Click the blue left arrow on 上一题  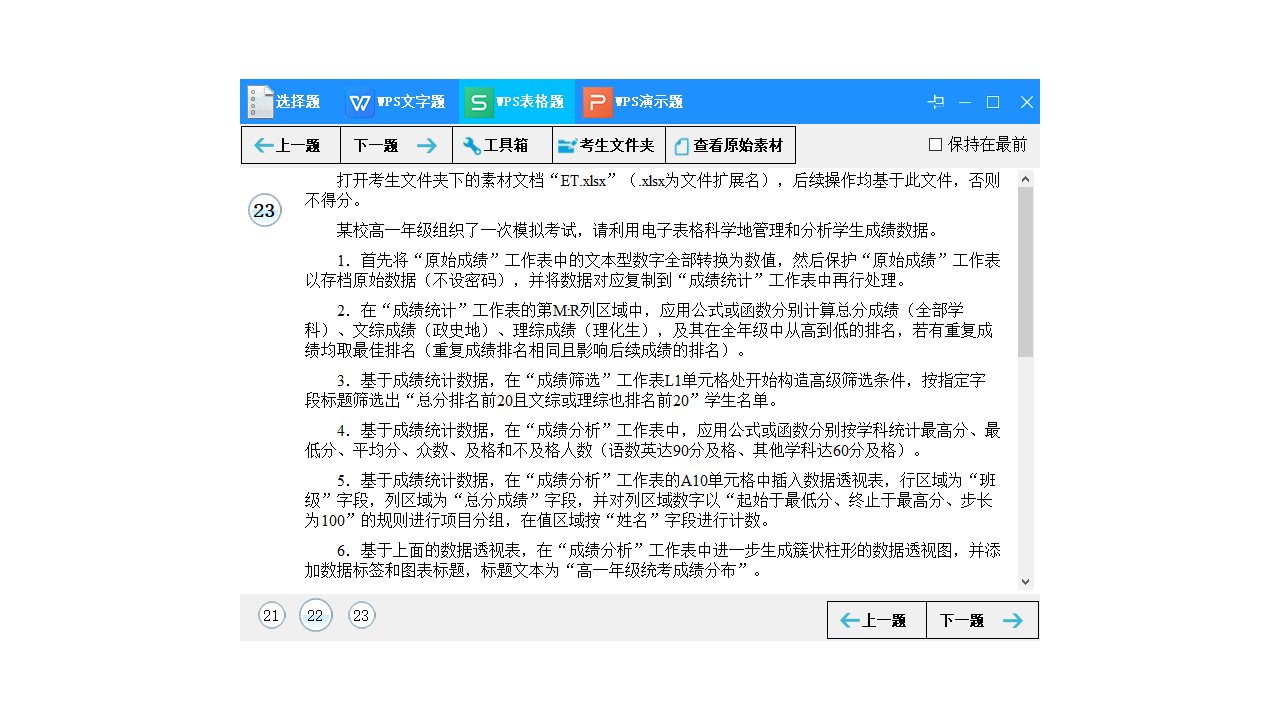pyautogui.click(x=260, y=144)
